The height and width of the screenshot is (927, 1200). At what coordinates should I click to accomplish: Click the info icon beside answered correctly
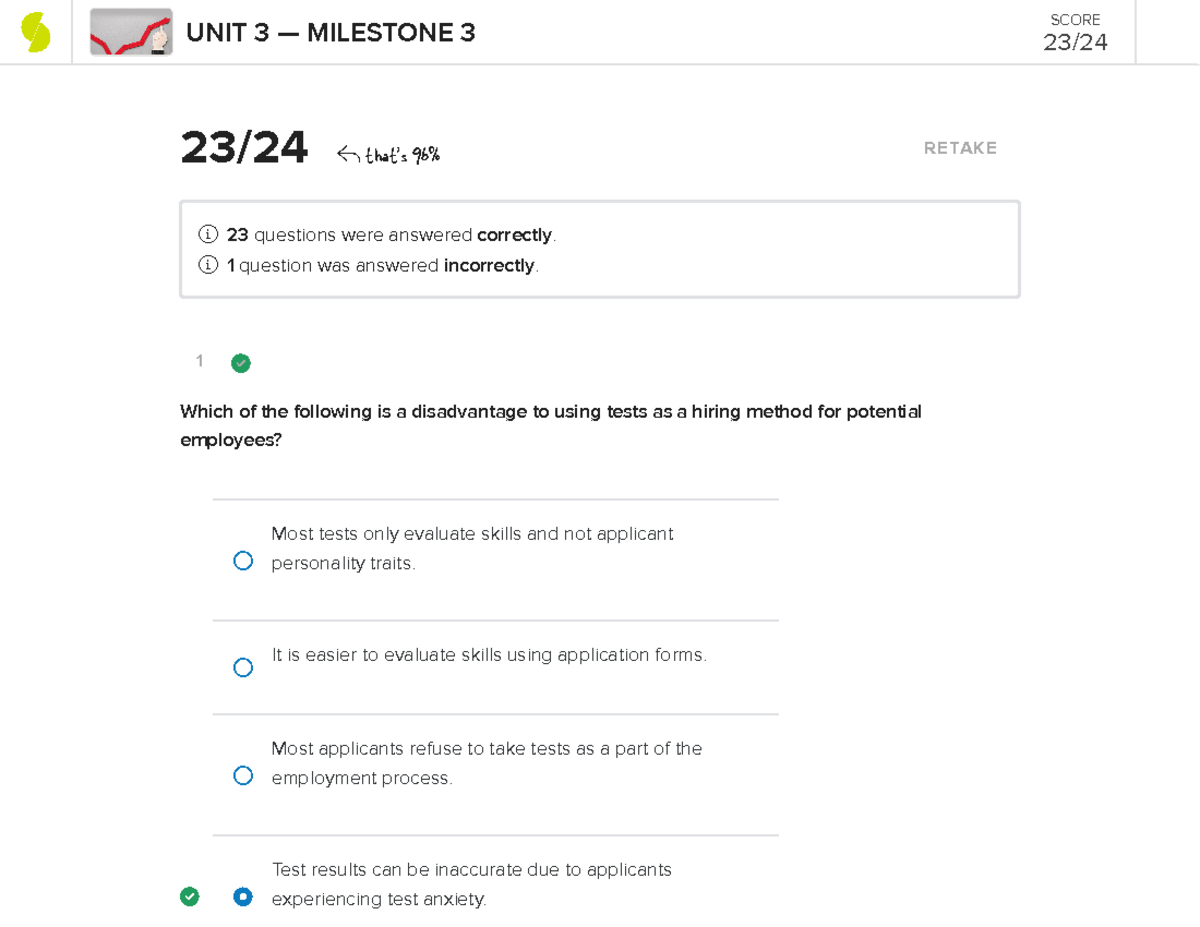[208, 235]
